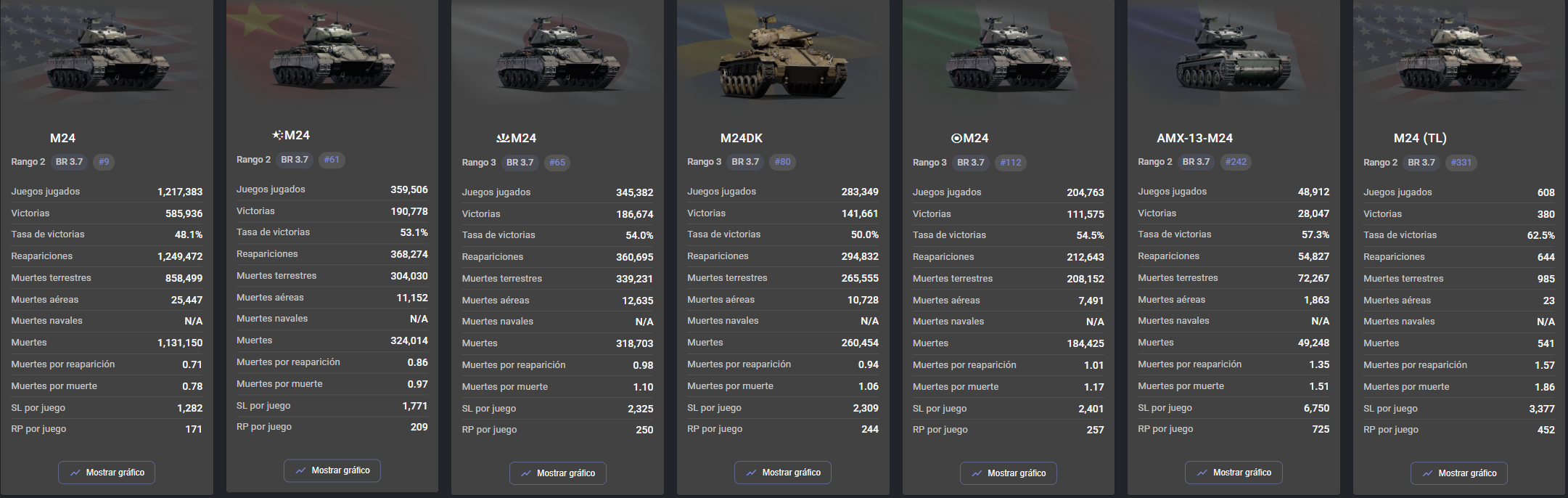Select the M24 (TL) tank picture
The height and width of the screenshot is (498, 1568).
point(1458,62)
